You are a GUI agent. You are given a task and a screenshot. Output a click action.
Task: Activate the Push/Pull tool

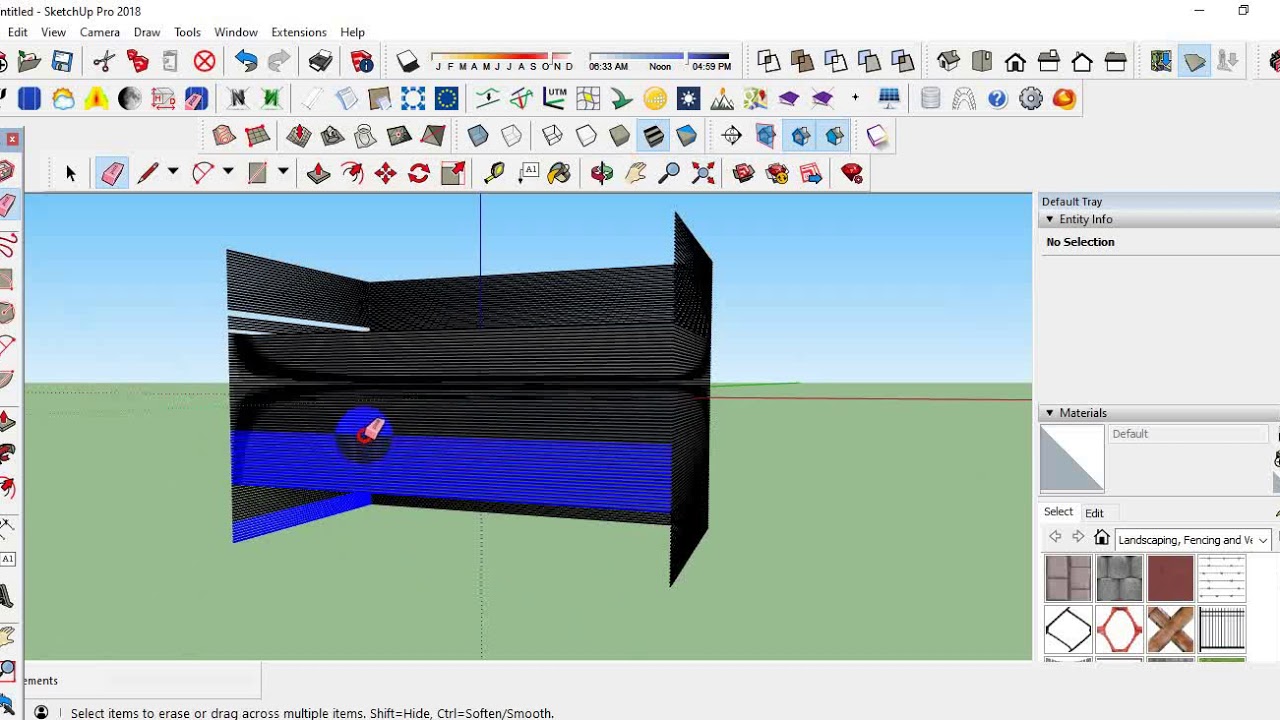[318, 173]
